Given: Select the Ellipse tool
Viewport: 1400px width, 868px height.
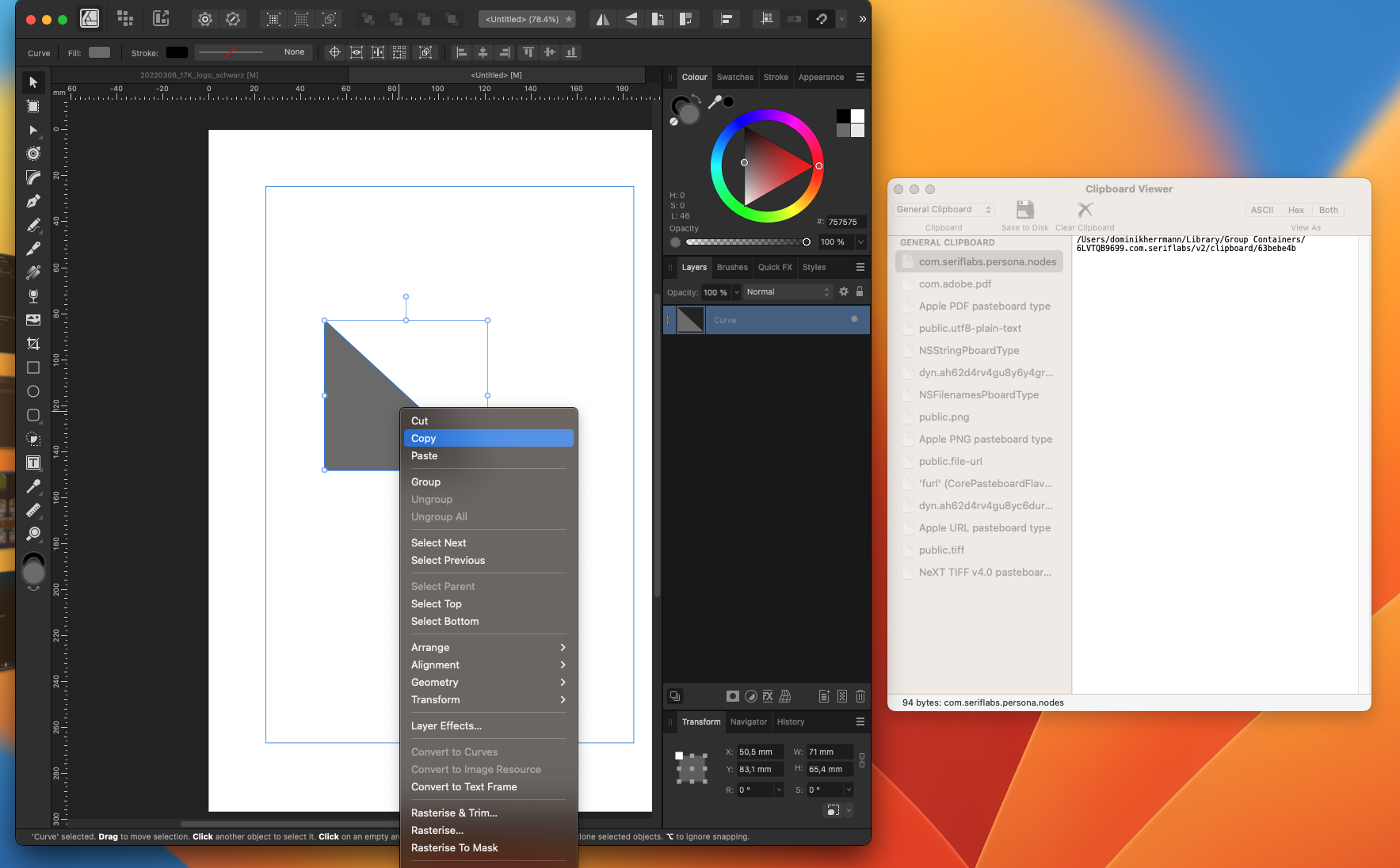Looking at the screenshot, I should click(33, 391).
